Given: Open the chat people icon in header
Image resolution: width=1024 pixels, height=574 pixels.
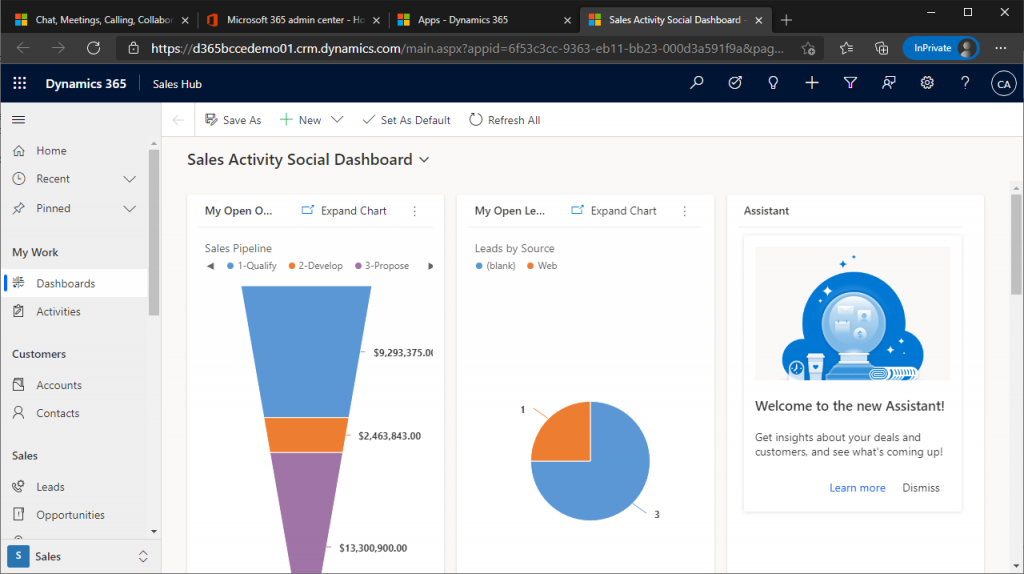Looking at the screenshot, I should [889, 83].
